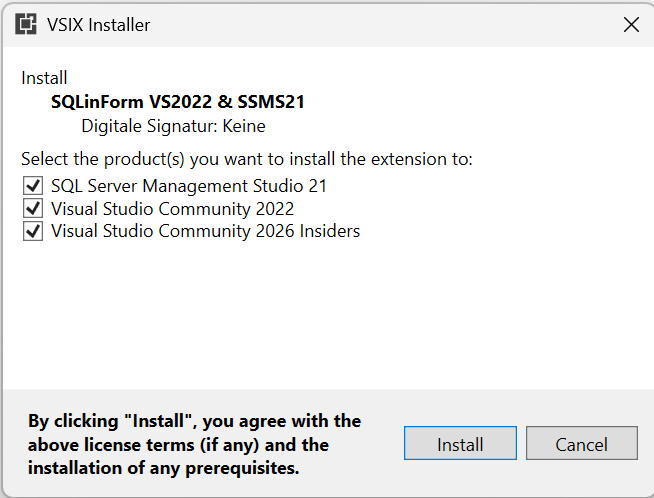This screenshot has width=654, height=498.
Task: Click the license terms agreement notice
Action: point(194,444)
